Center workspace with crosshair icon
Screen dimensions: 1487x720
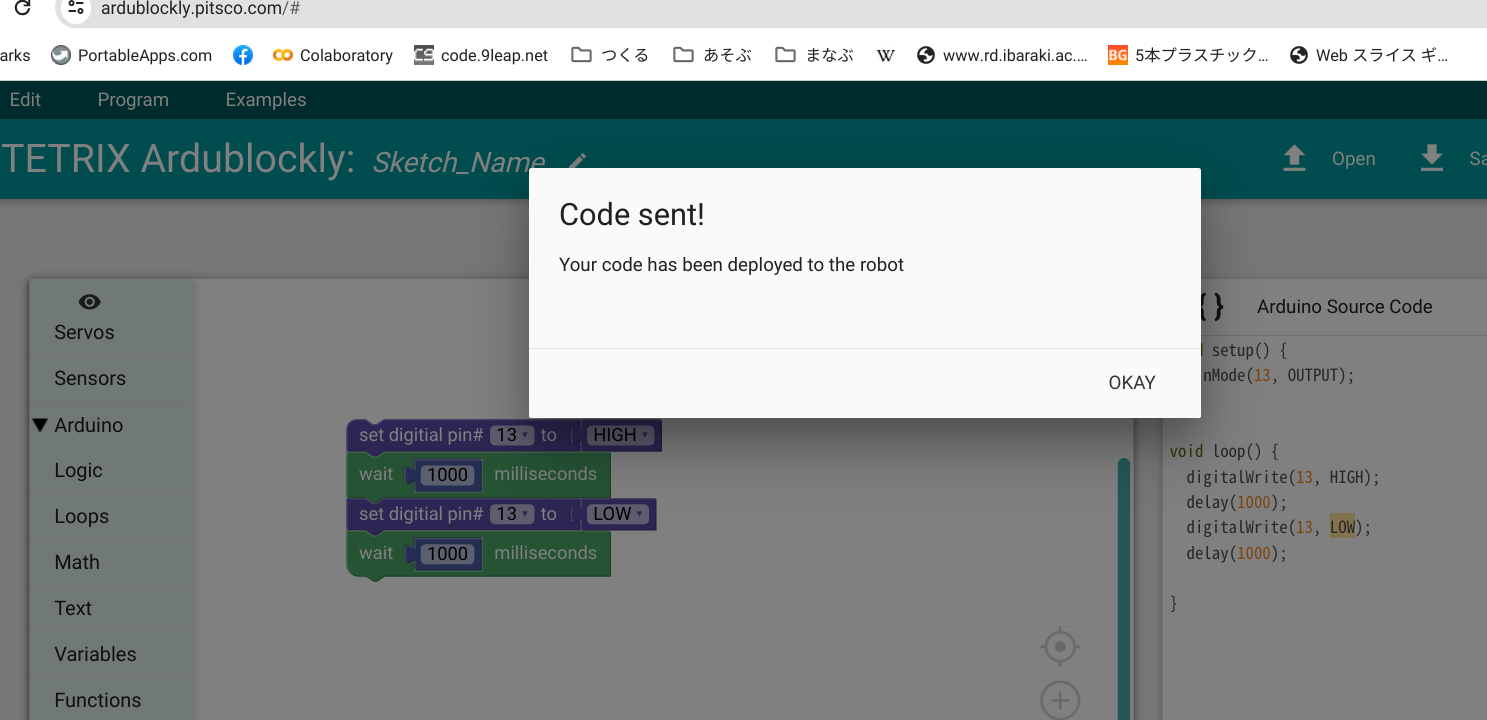(x=1060, y=647)
